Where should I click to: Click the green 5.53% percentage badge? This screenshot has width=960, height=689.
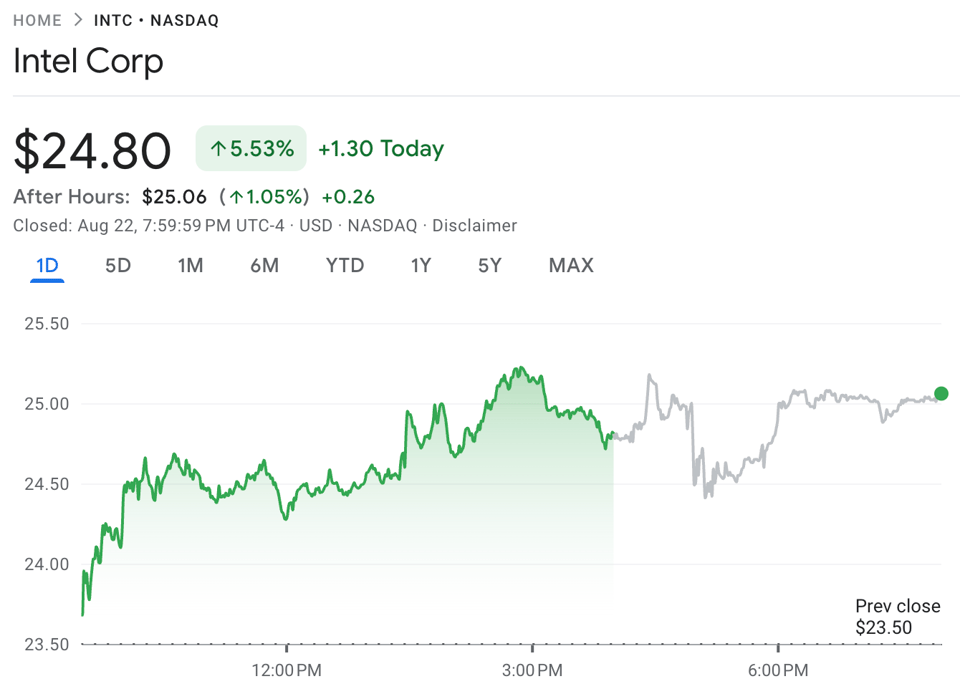(251, 147)
